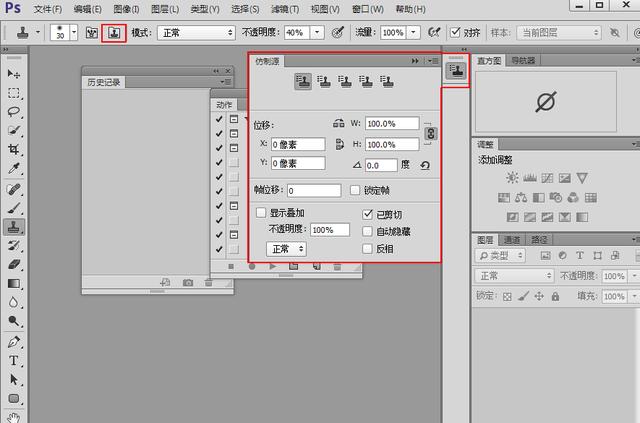
Task: Open Clone Source panel from options bar
Action: (114, 33)
